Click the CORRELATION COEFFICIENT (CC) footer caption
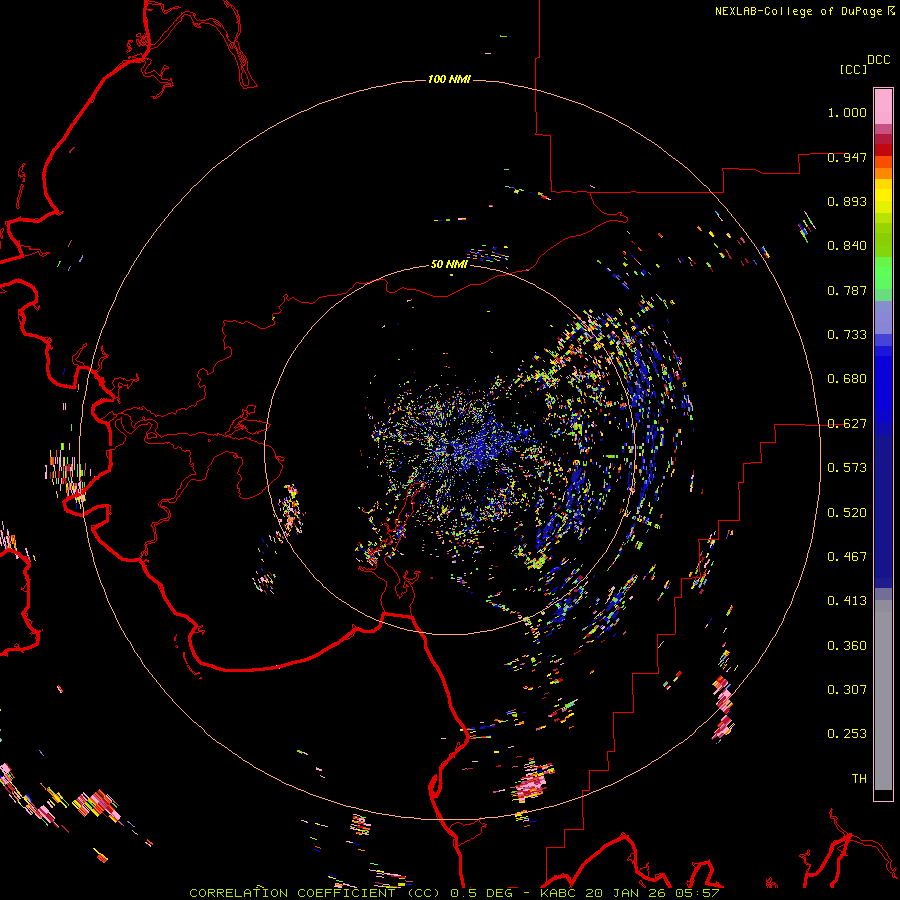 point(315,893)
